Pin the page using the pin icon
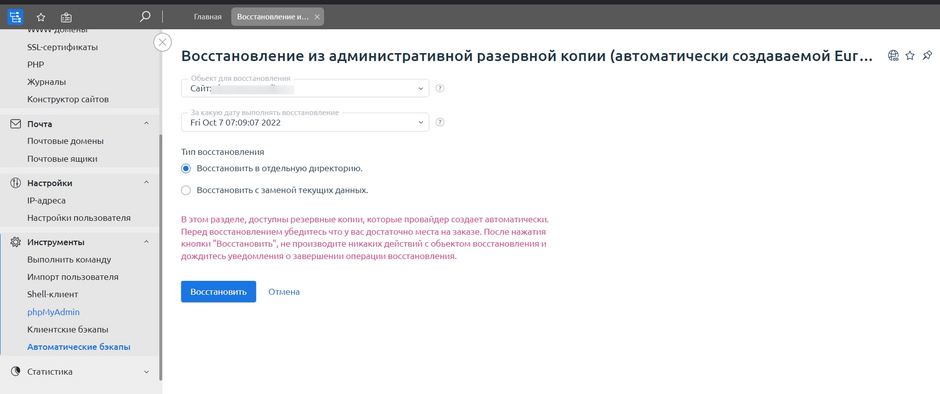Viewport: 940px width, 394px height. pos(927,56)
